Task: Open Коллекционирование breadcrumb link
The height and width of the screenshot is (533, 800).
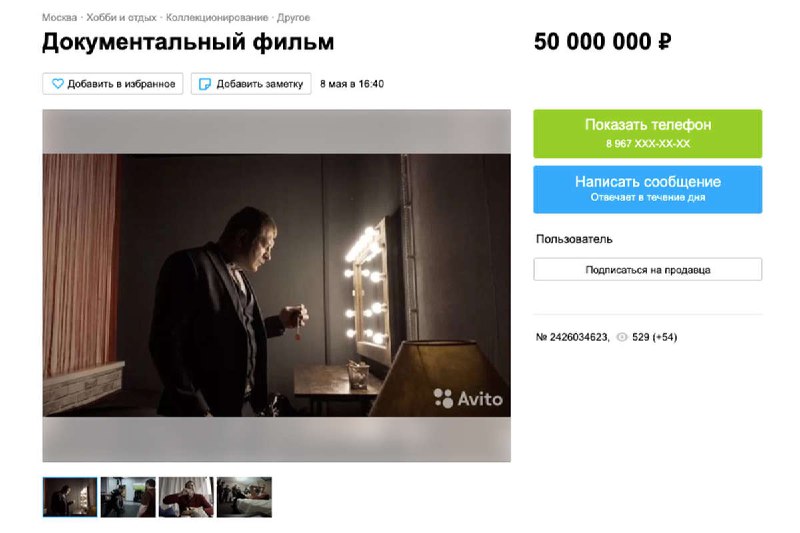Action: (217, 17)
